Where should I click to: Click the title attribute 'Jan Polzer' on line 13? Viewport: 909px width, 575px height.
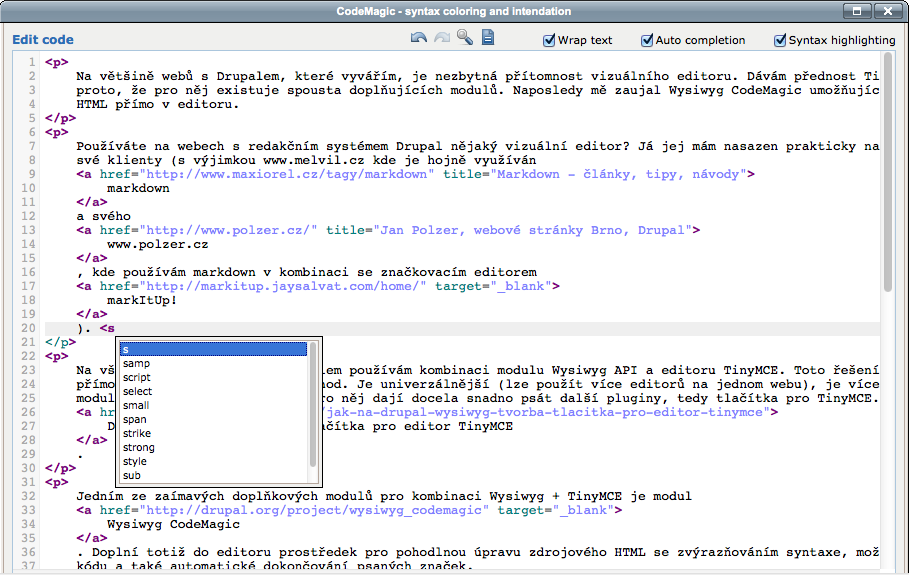[x=509, y=230]
